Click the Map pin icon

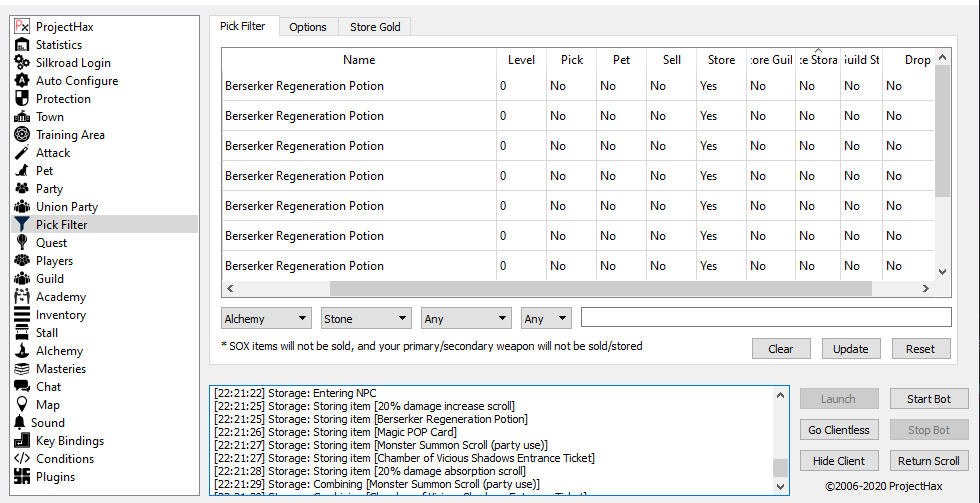[x=22, y=405]
